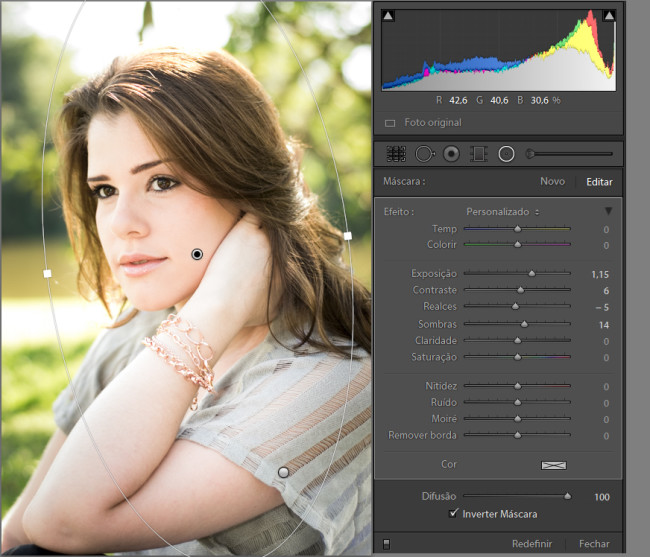The width and height of the screenshot is (650, 557).
Task: Click the Remover borda value 0
Action: (x=606, y=436)
